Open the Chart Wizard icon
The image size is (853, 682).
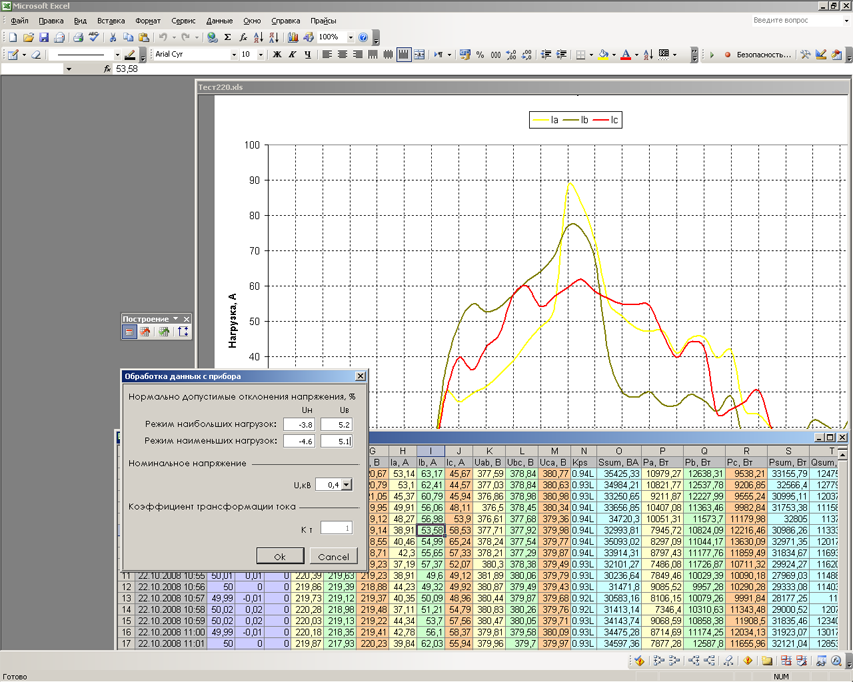point(293,37)
